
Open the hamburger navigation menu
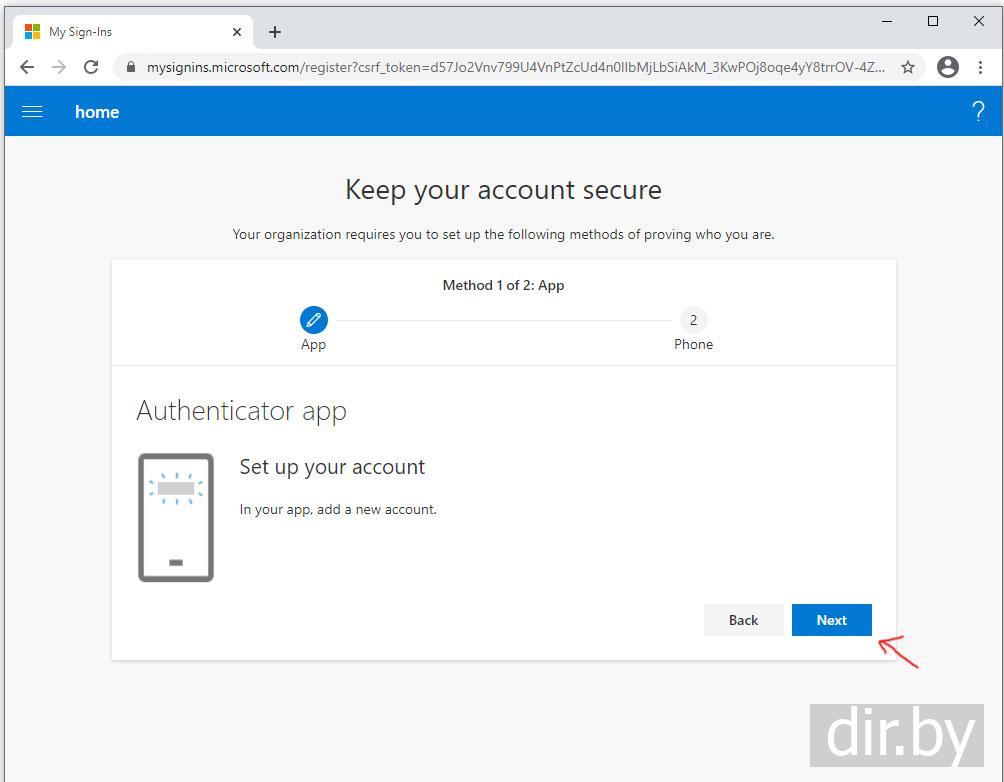(32, 112)
